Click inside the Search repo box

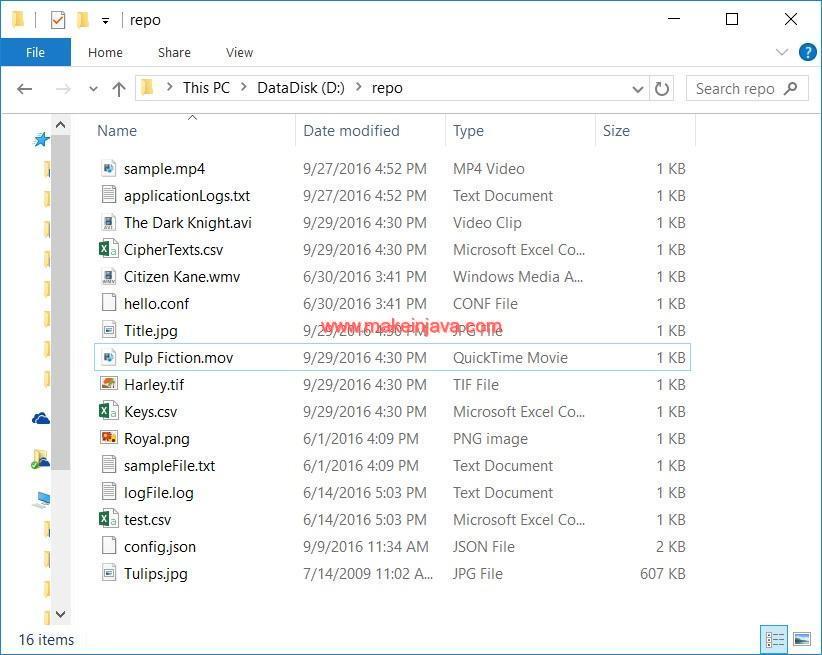[x=745, y=88]
